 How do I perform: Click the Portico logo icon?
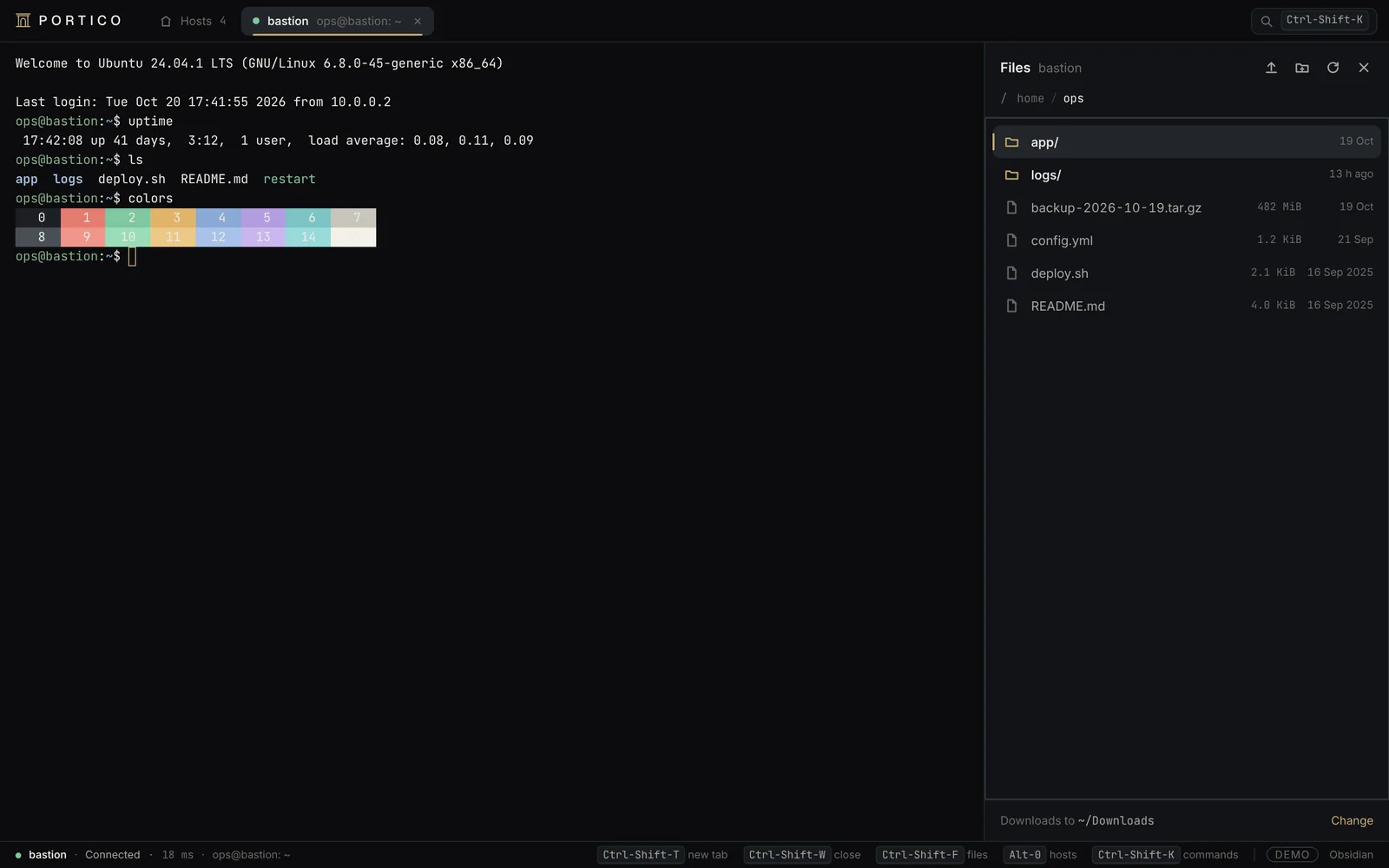click(23, 21)
